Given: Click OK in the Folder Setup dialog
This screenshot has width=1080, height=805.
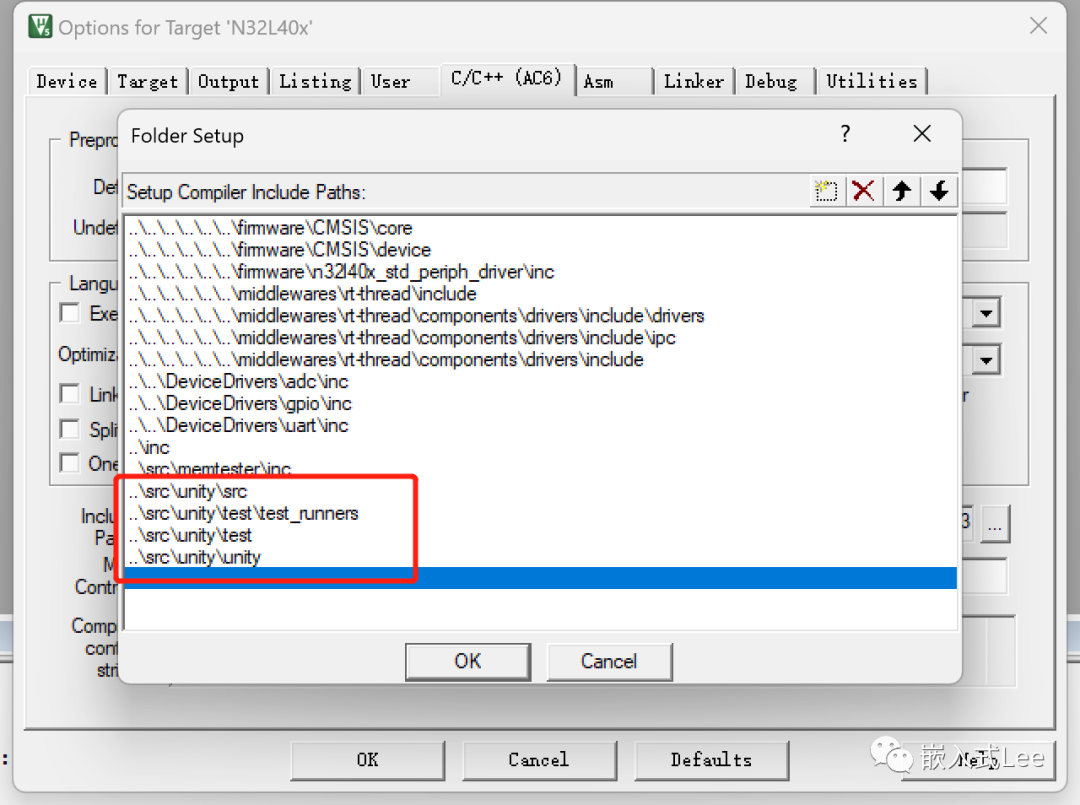Looking at the screenshot, I should pos(468,662).
